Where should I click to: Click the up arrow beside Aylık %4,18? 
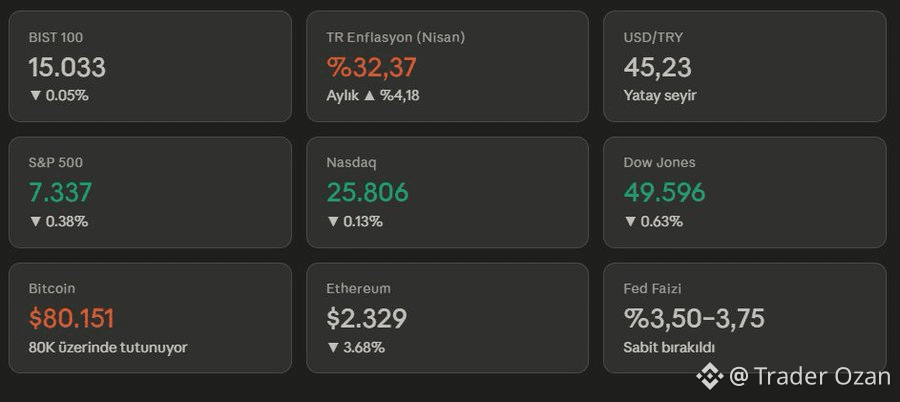click(370, 95)
